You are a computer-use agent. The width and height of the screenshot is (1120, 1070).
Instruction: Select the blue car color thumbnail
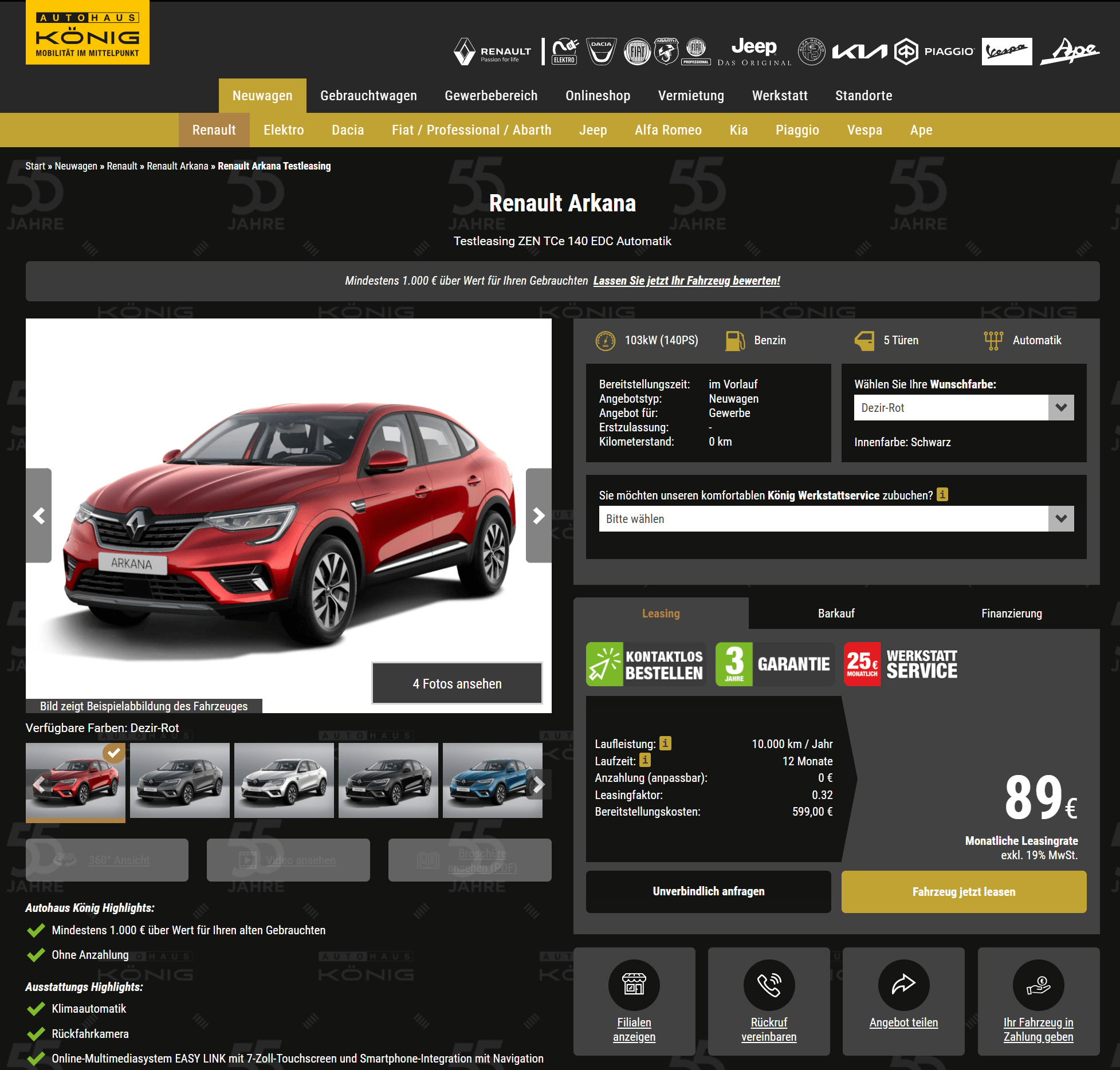(x=493, y=780)
